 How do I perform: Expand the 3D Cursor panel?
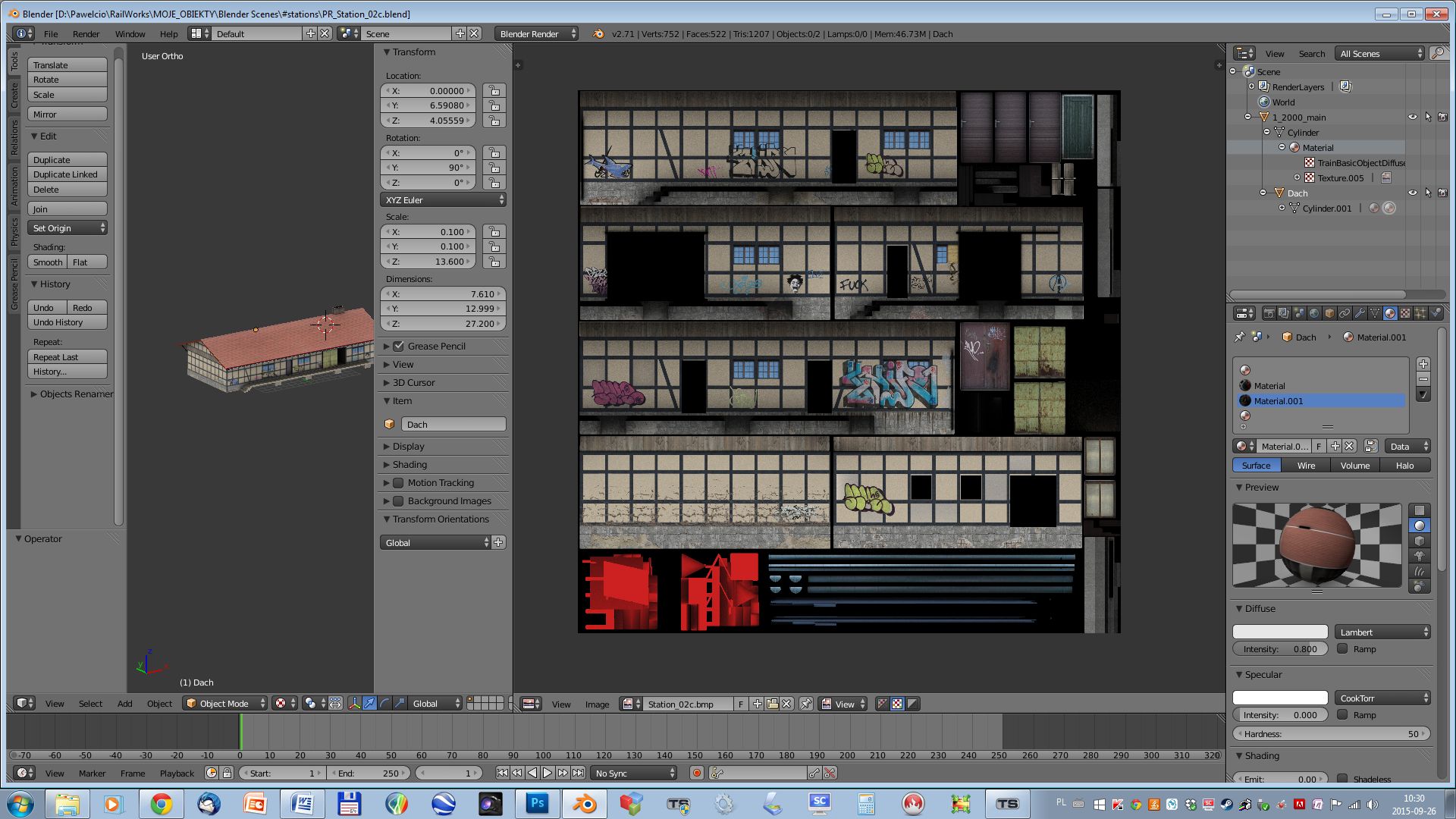(x=413, y=383)
